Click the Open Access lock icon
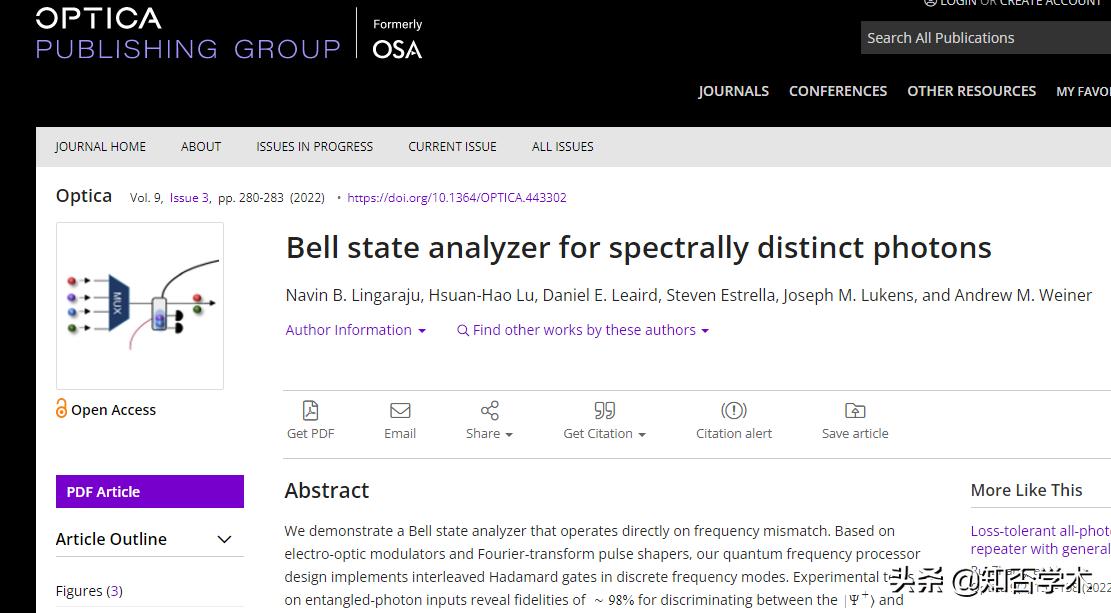 point(62,408)
